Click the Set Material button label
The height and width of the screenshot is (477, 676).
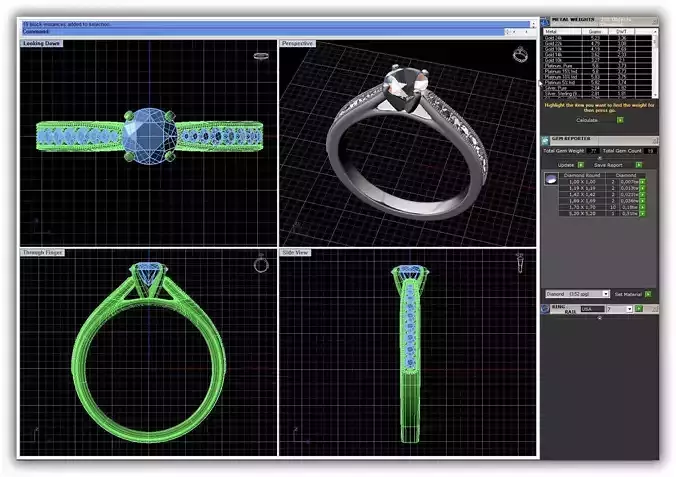click(628, 294)
